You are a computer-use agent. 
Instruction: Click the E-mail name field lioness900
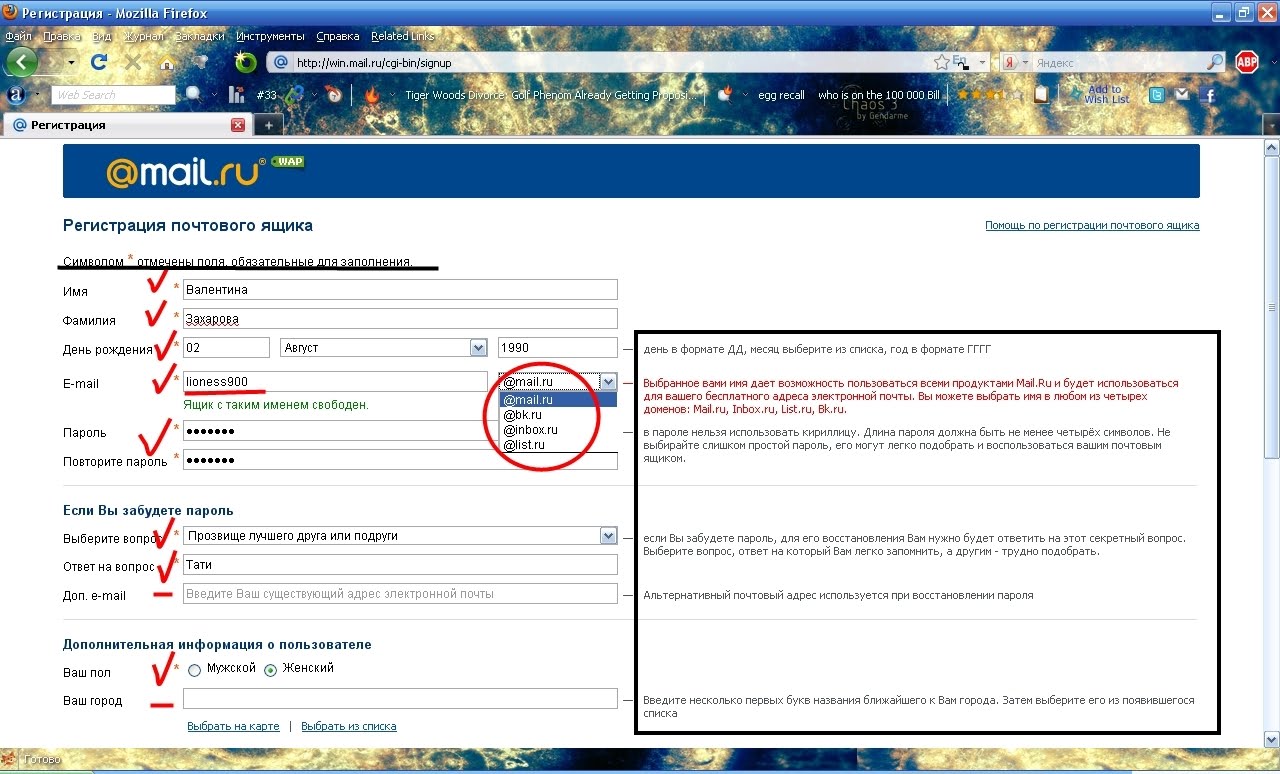click(x=335, y=382)
